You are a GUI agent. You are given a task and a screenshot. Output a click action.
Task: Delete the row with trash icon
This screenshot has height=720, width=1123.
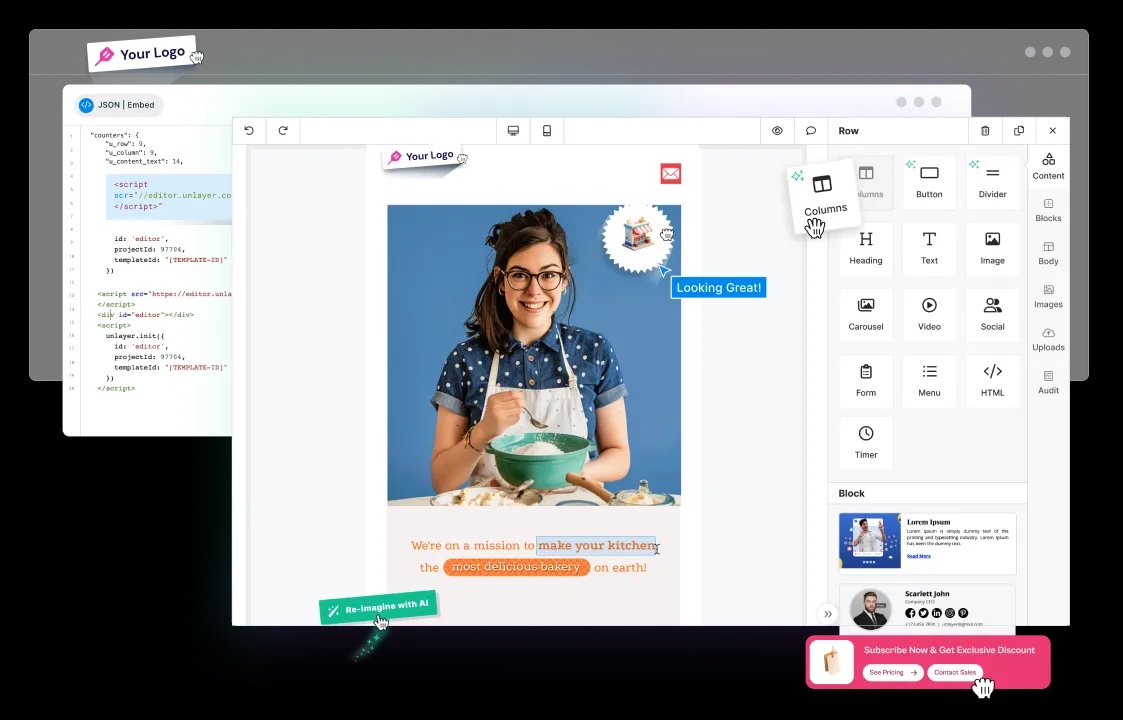(x=985, y=131)
